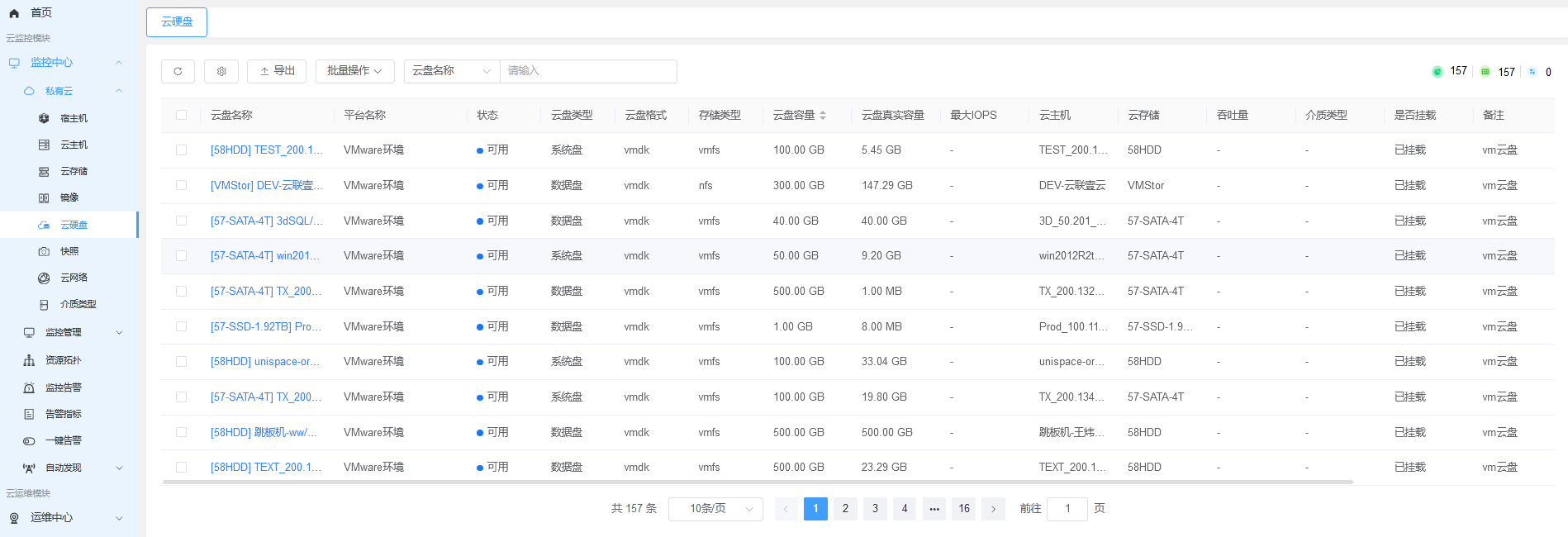Open the [VMStor] DEV-云联壹… disk link

click(x=267, y=185)
